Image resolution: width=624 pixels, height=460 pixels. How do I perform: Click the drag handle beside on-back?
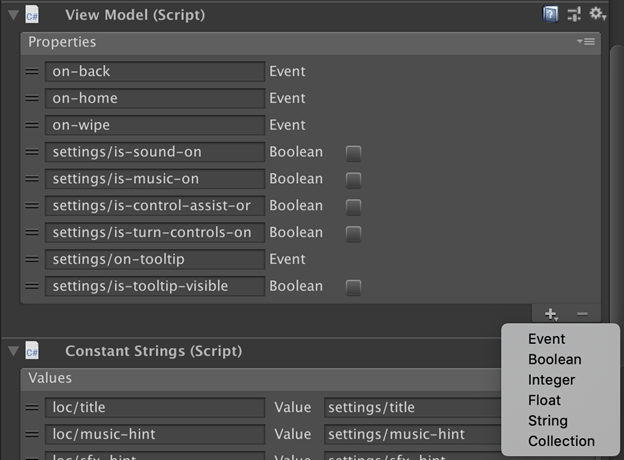(32, 72)
